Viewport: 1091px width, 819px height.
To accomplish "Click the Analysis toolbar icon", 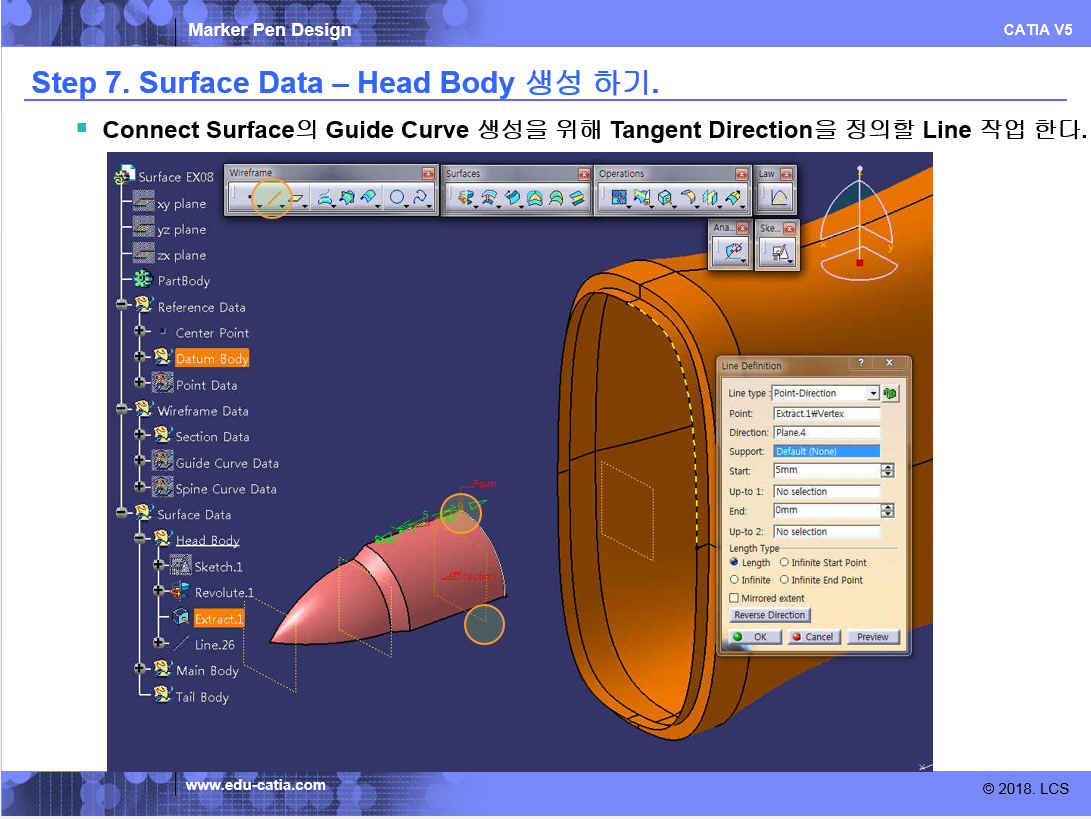I will (x=732, y=253).
